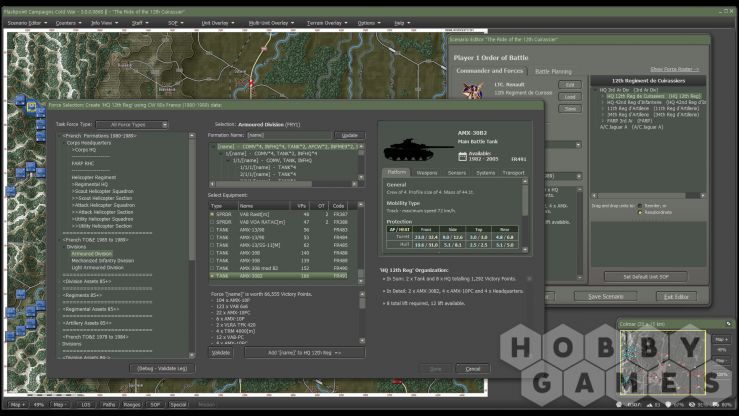Open the Counters menu
Image resolution: width=739 pixels, height=416 pixels.
tap(68, 23)
